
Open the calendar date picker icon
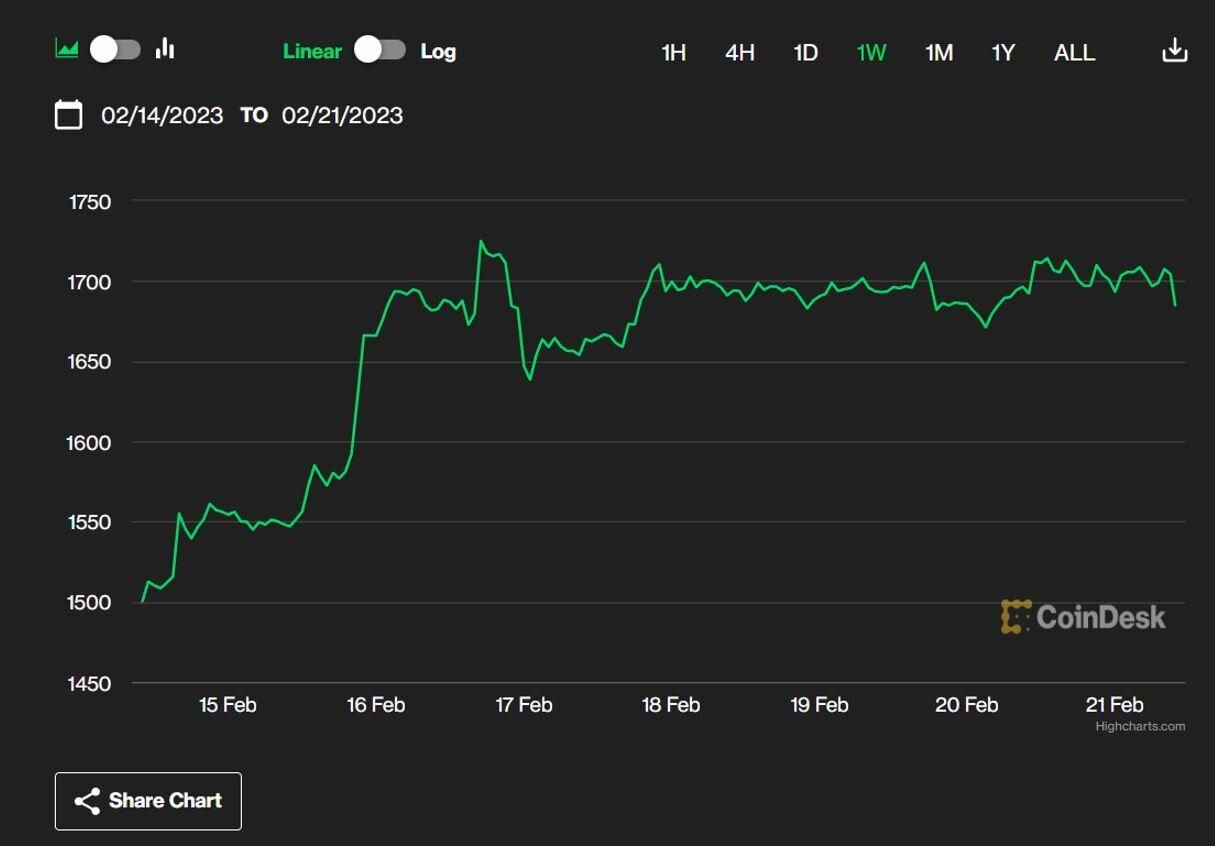tap(68, 115)
